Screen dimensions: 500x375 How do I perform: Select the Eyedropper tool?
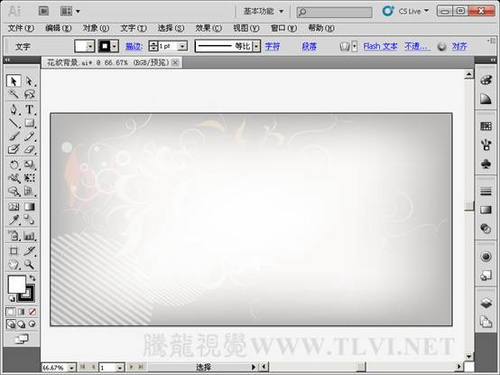[x=13, y=220]
